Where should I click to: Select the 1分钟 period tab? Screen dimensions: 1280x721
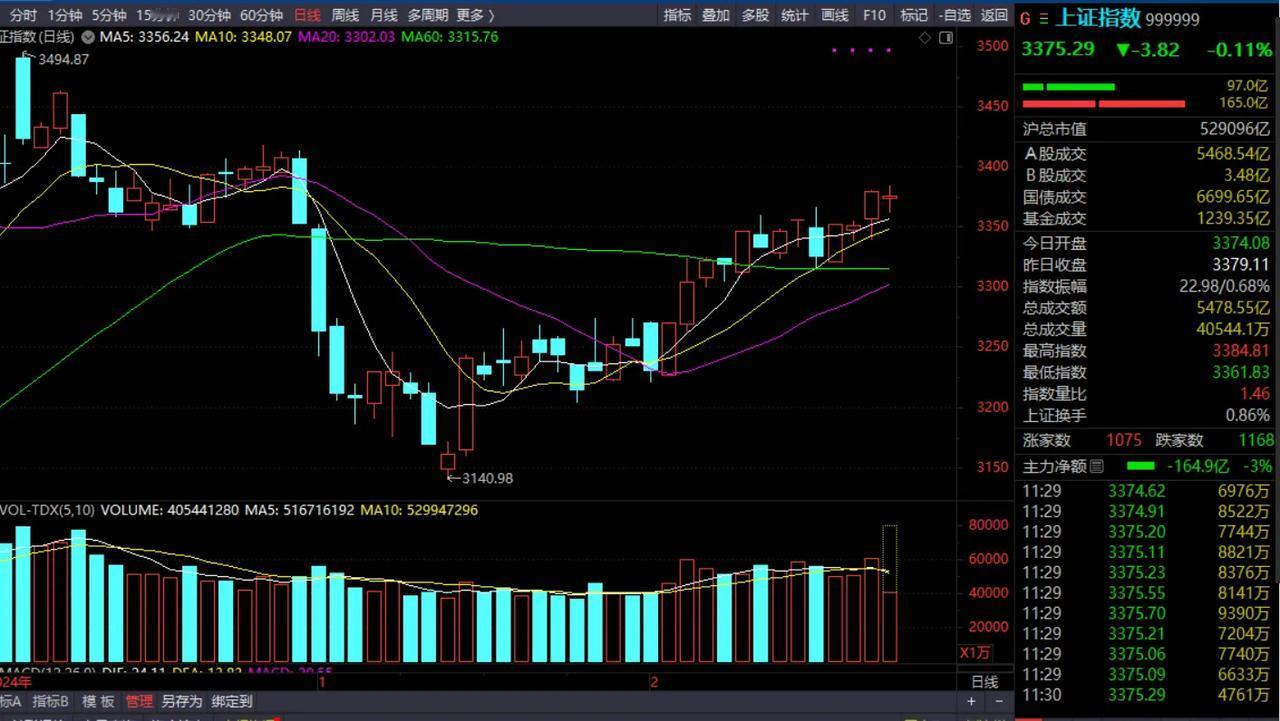(x=65, y=15)
